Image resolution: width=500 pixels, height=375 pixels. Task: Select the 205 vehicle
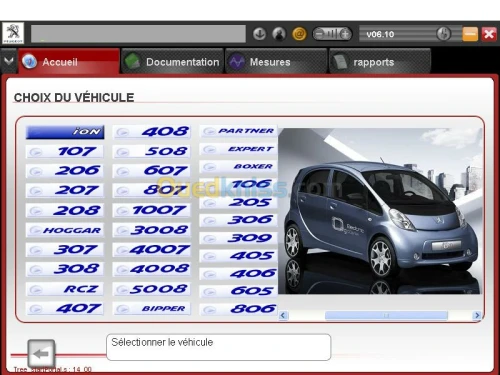pos(238,202)
